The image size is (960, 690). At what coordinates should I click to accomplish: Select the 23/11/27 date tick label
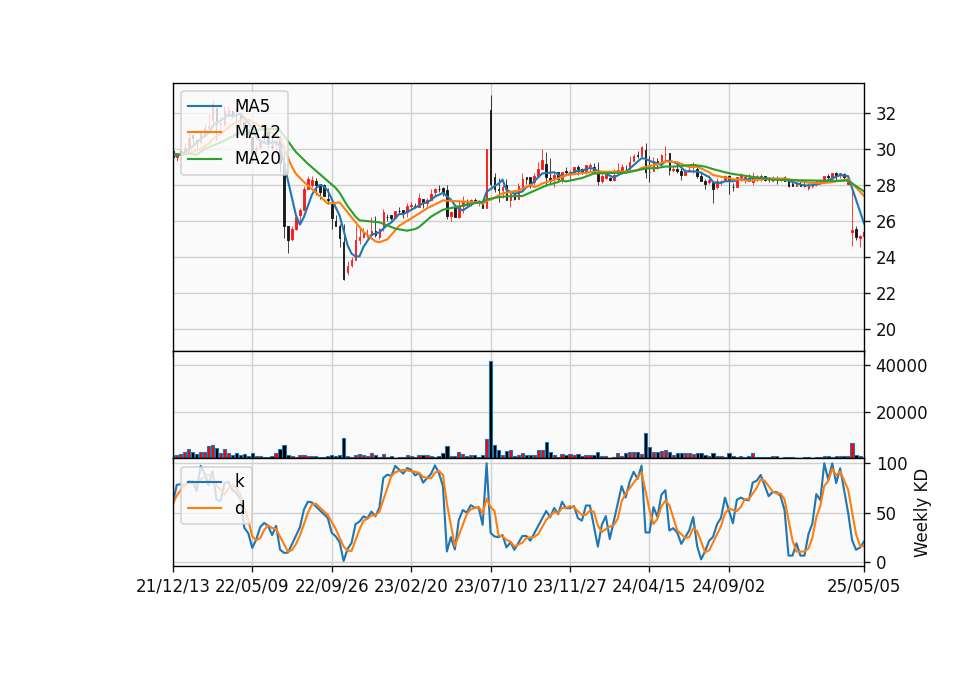(570, 586)
